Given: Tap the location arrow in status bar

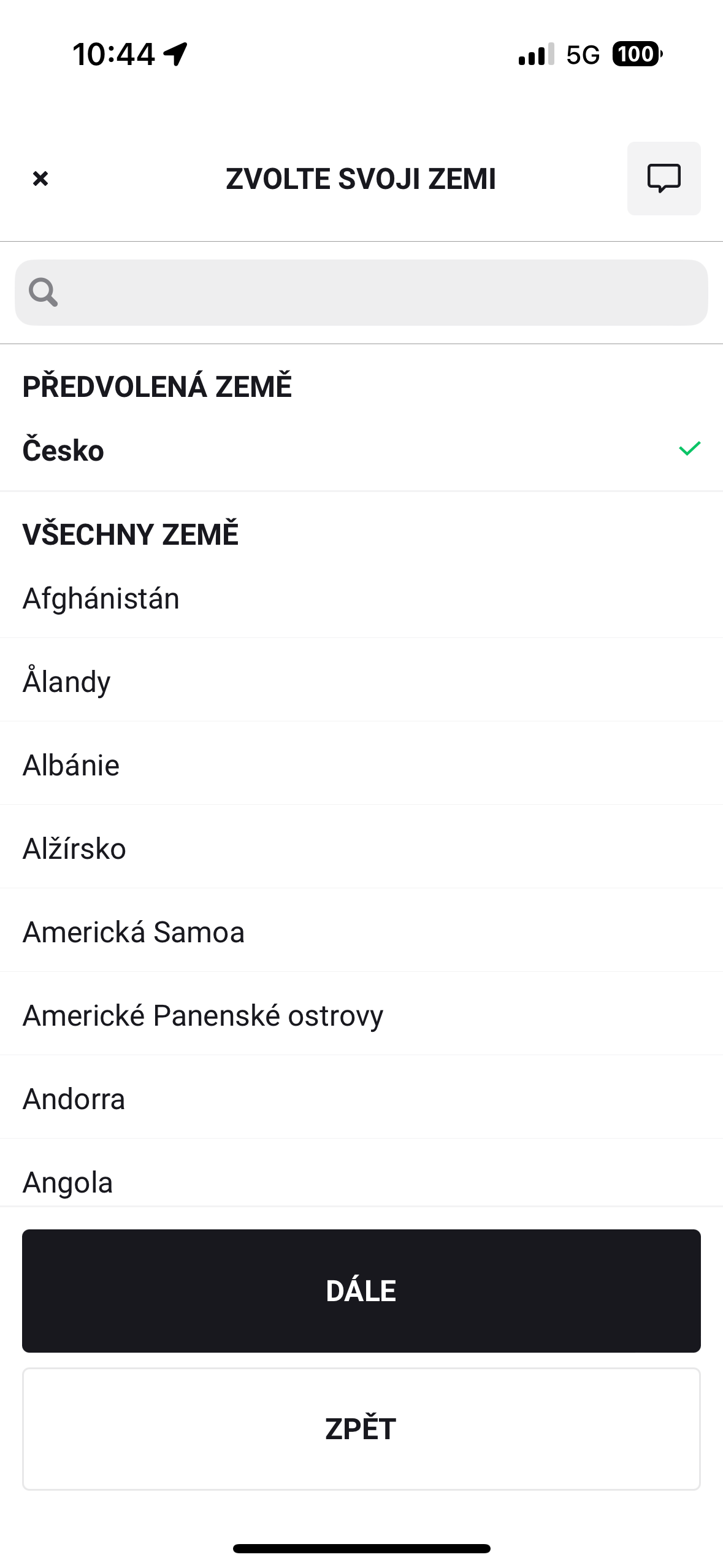Looking at the screenshot, I should pyautogui.click(x=175, y=54).
